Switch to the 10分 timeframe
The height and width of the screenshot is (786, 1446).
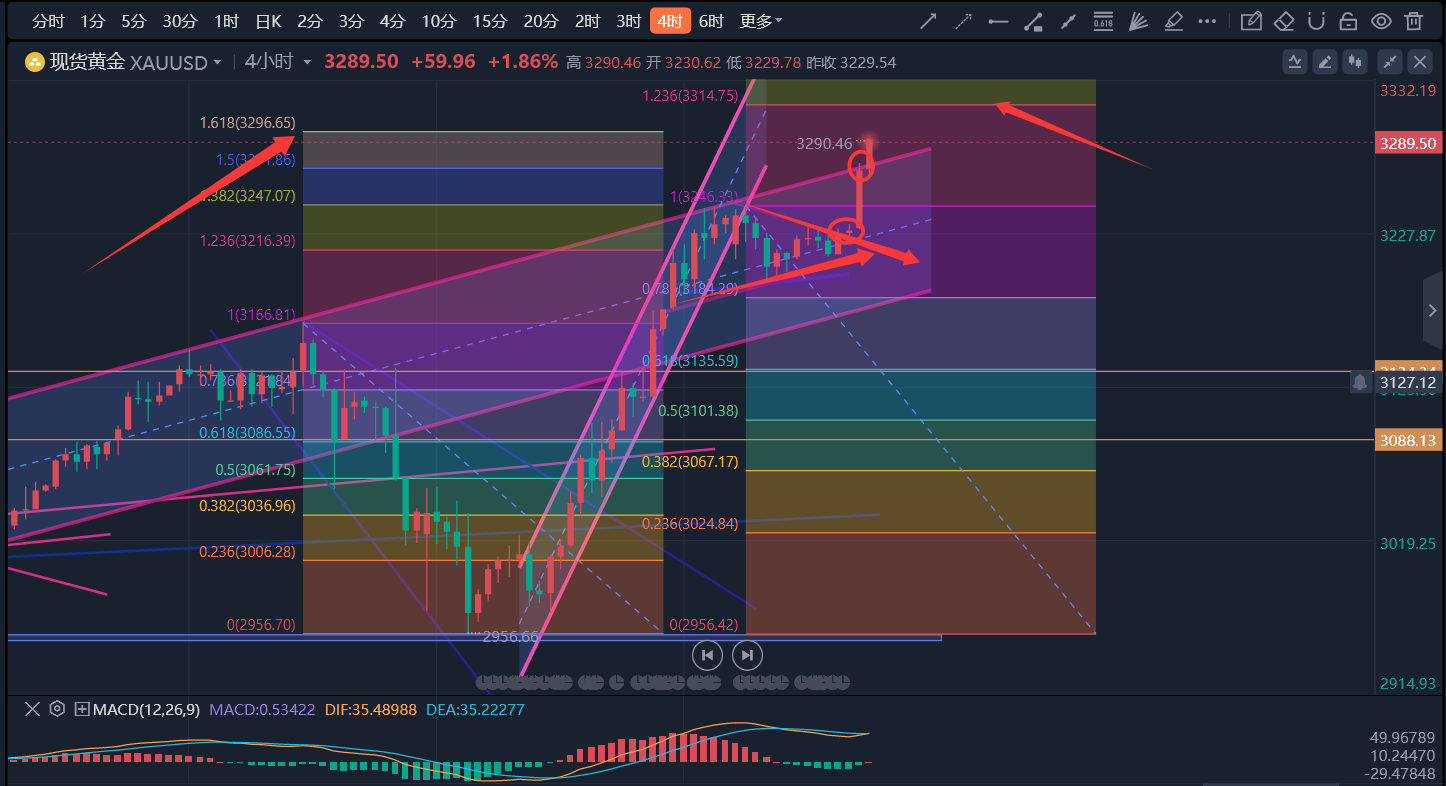[x=438, y=21]
